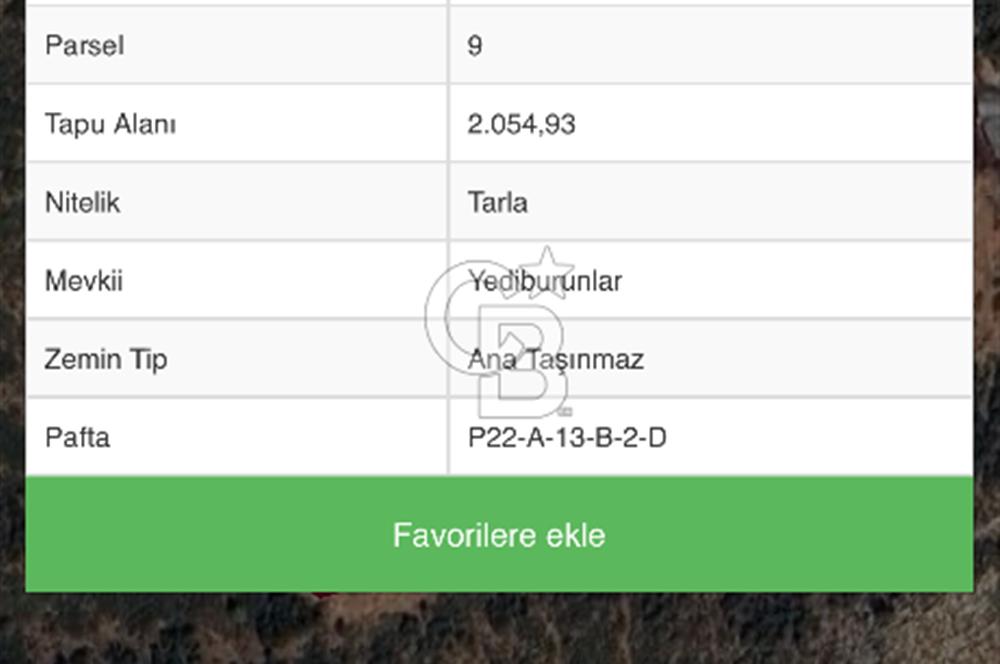Click the CB watermark logo's letter B
The width and height of the screenshot is (1000, 664).
tap(522, 361)
